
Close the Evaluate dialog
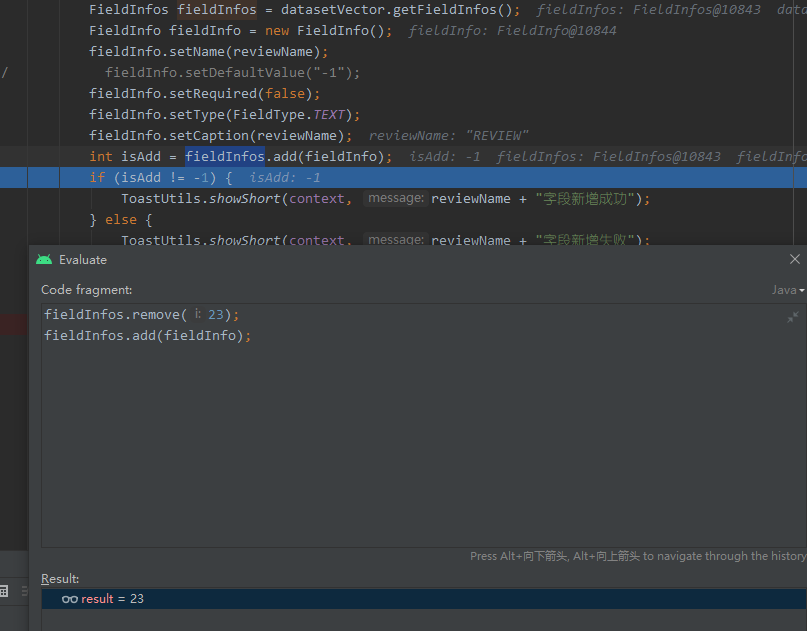795,259
